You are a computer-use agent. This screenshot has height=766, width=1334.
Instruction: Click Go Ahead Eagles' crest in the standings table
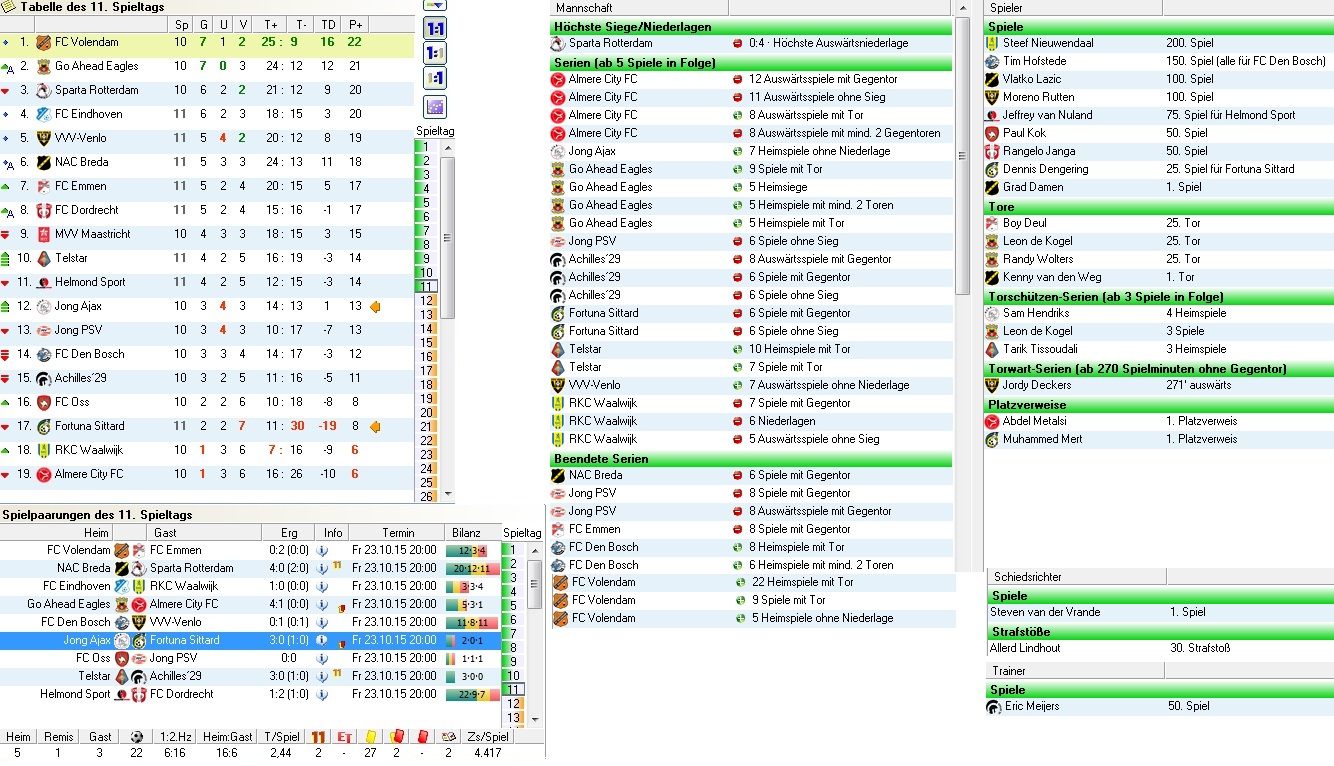pyautogui.click(x=42, y=66)
